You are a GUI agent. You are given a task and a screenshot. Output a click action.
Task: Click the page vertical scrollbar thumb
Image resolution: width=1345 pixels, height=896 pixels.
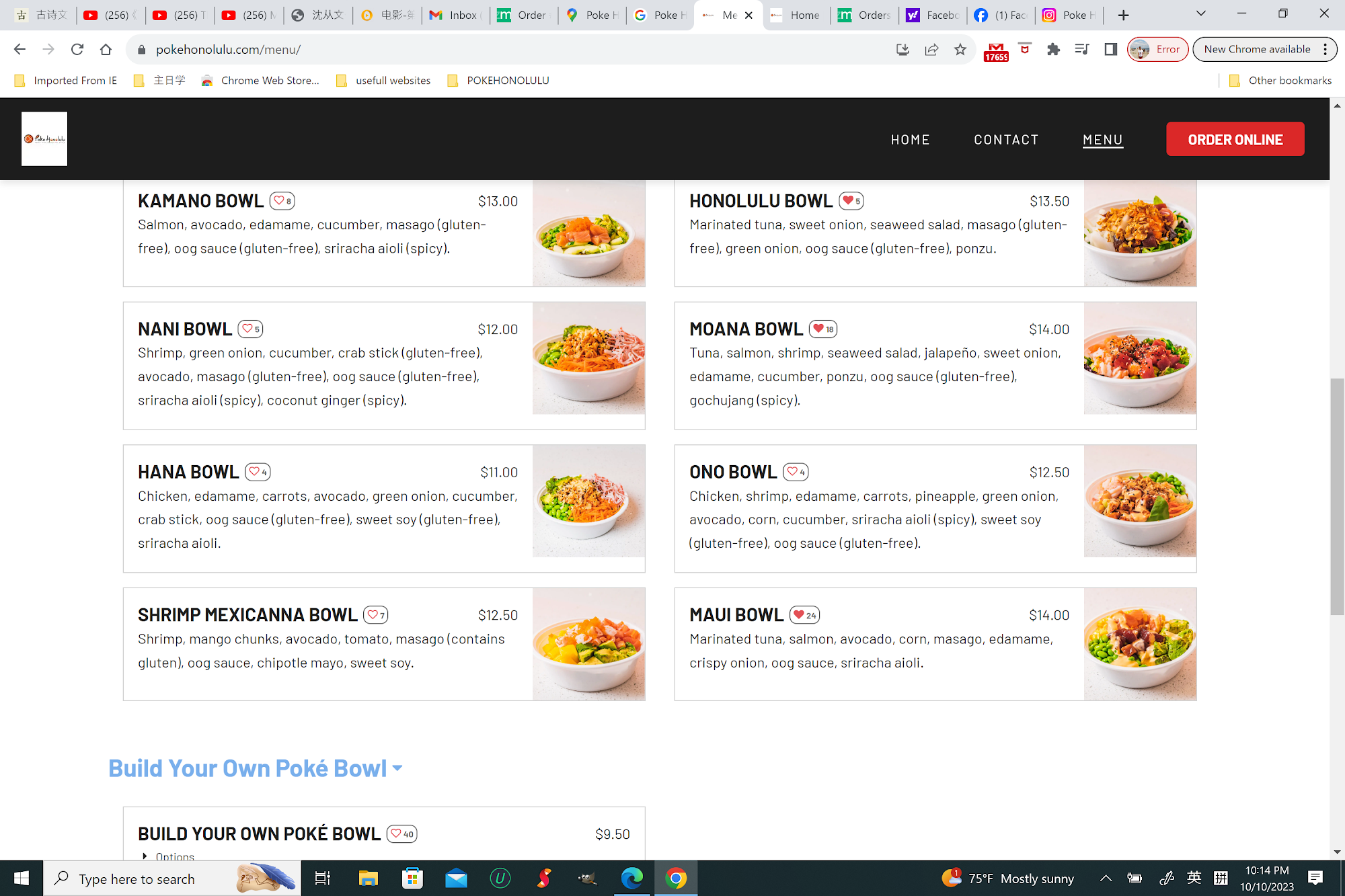pos(1336,497)
